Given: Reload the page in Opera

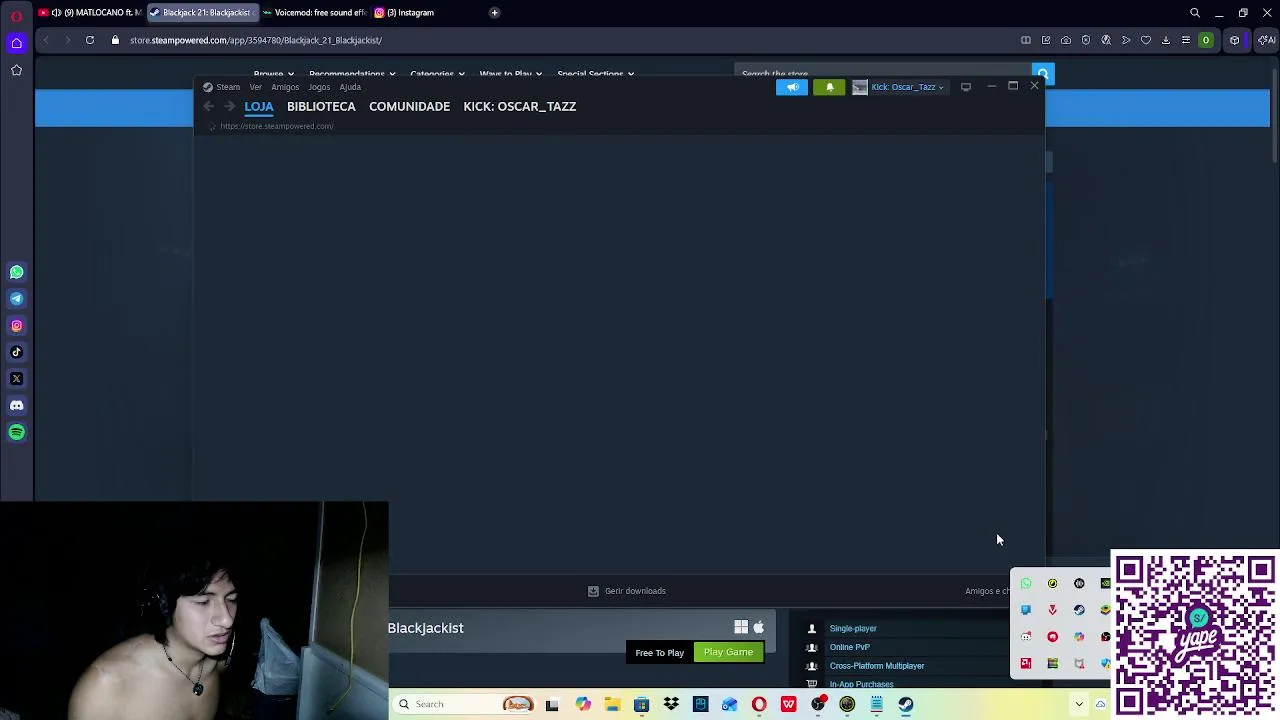Looking at the screenshot, I should tap(90, 40).
